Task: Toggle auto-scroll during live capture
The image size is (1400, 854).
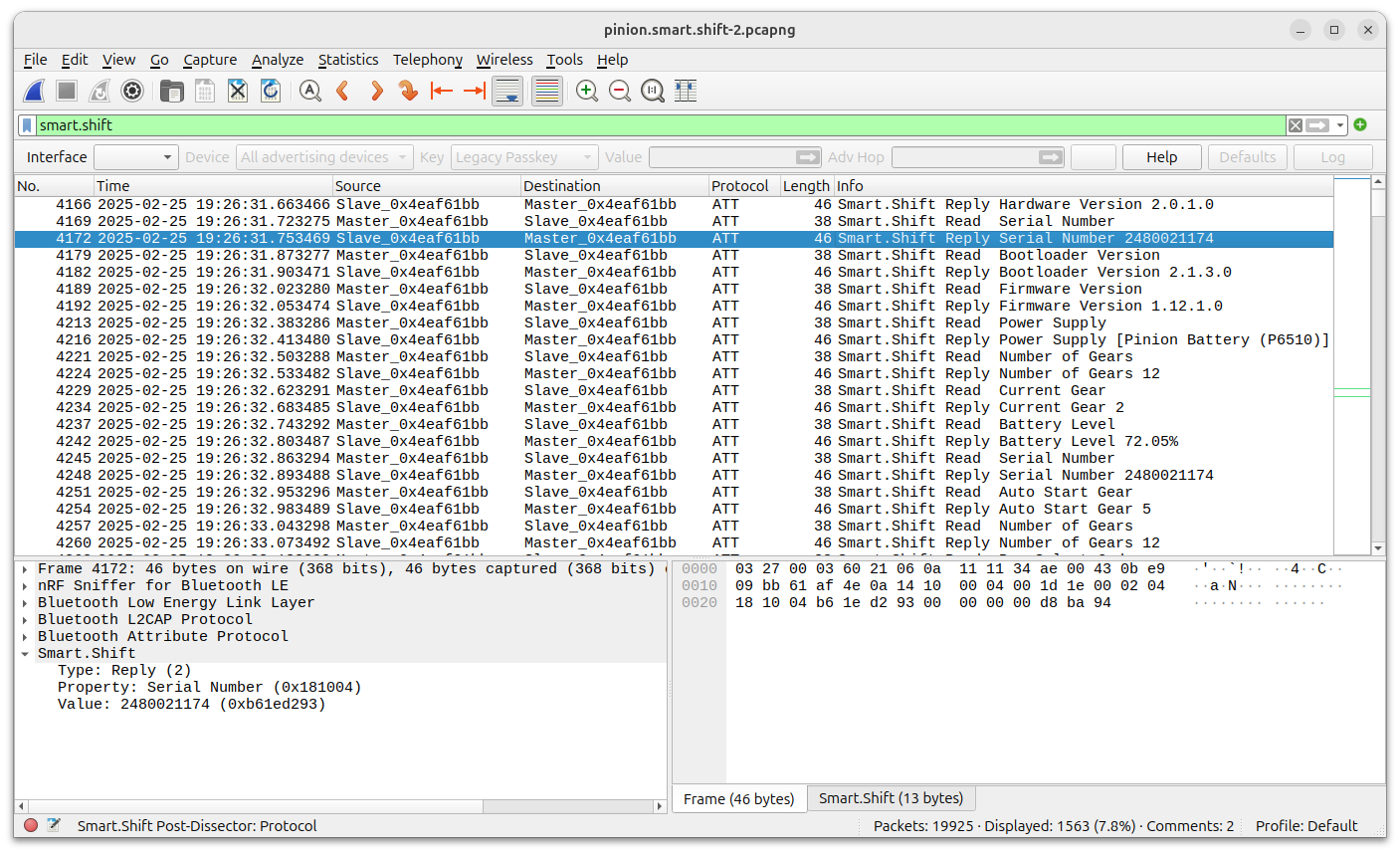Action: (507, 92)
